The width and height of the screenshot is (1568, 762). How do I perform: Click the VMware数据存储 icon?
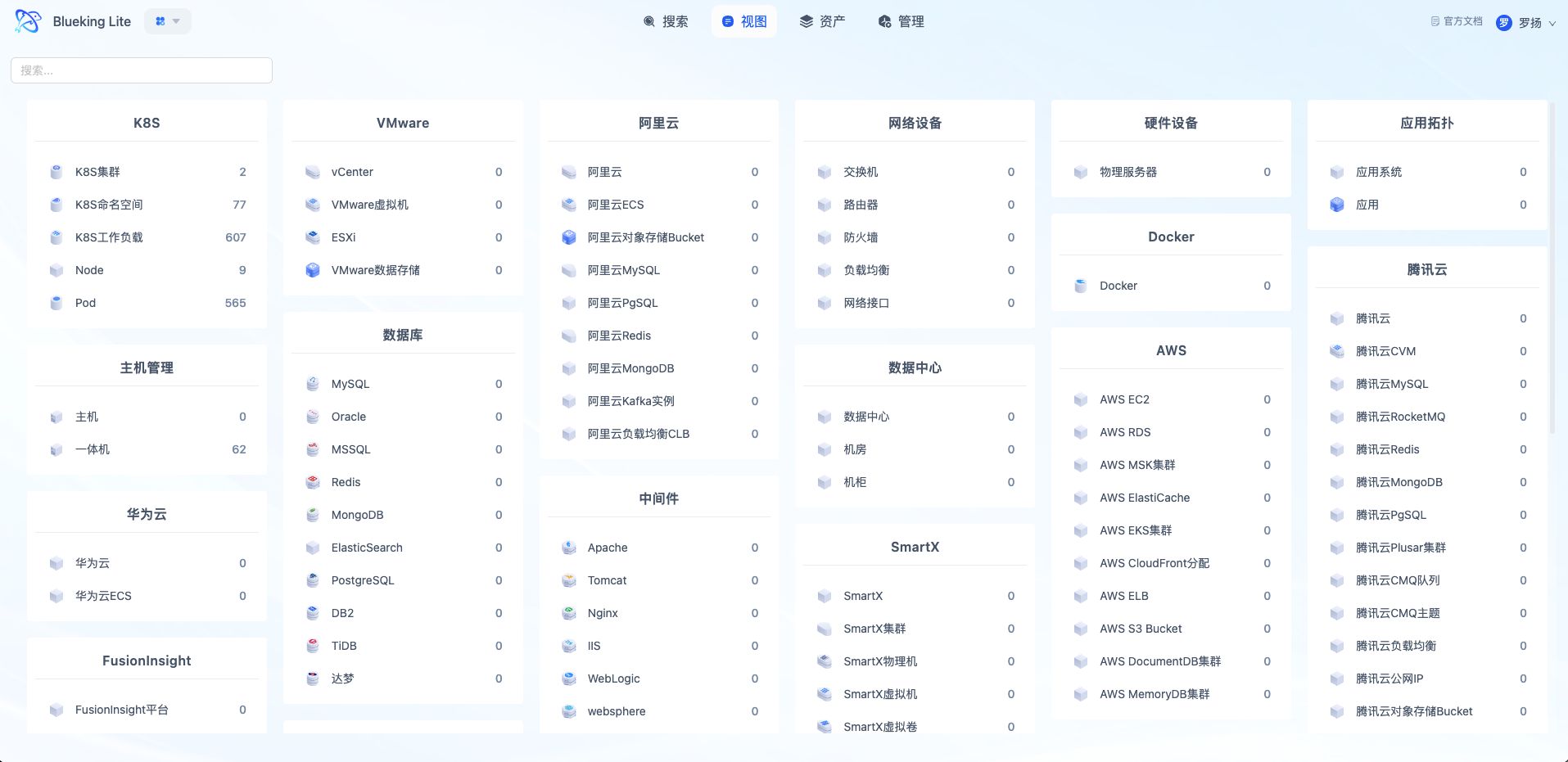click(313, 270)
